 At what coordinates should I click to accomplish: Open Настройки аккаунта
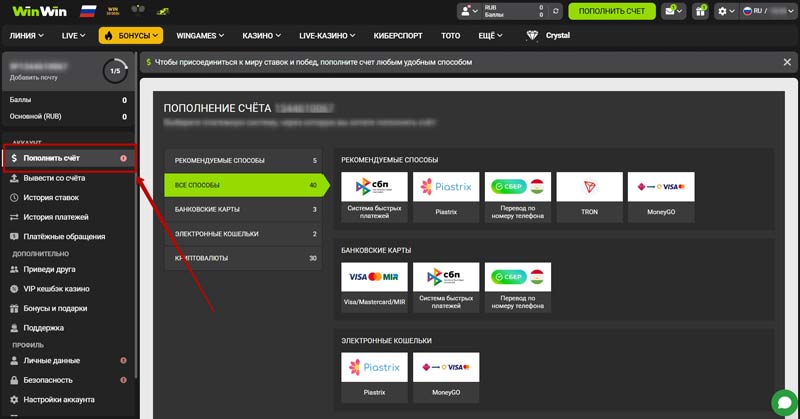[x=69, y=400]
